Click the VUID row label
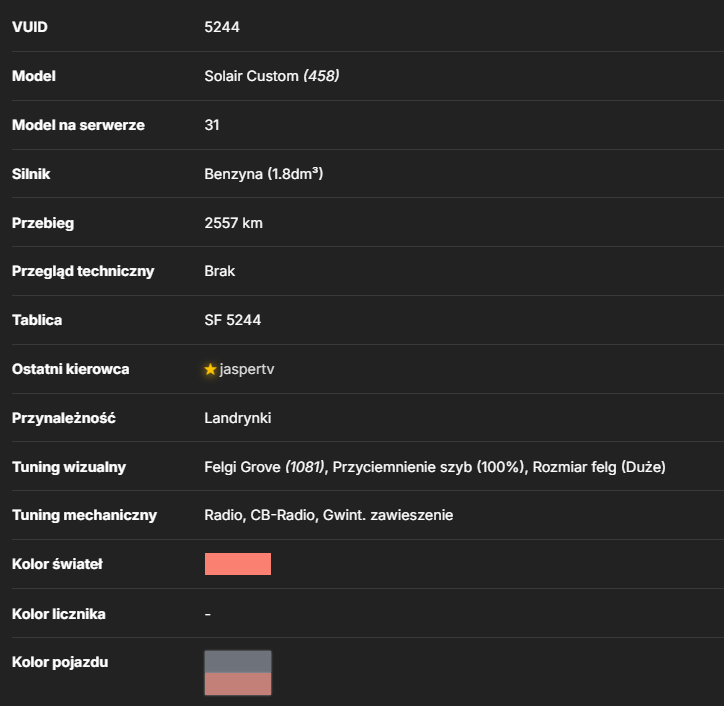 [30, 27]
